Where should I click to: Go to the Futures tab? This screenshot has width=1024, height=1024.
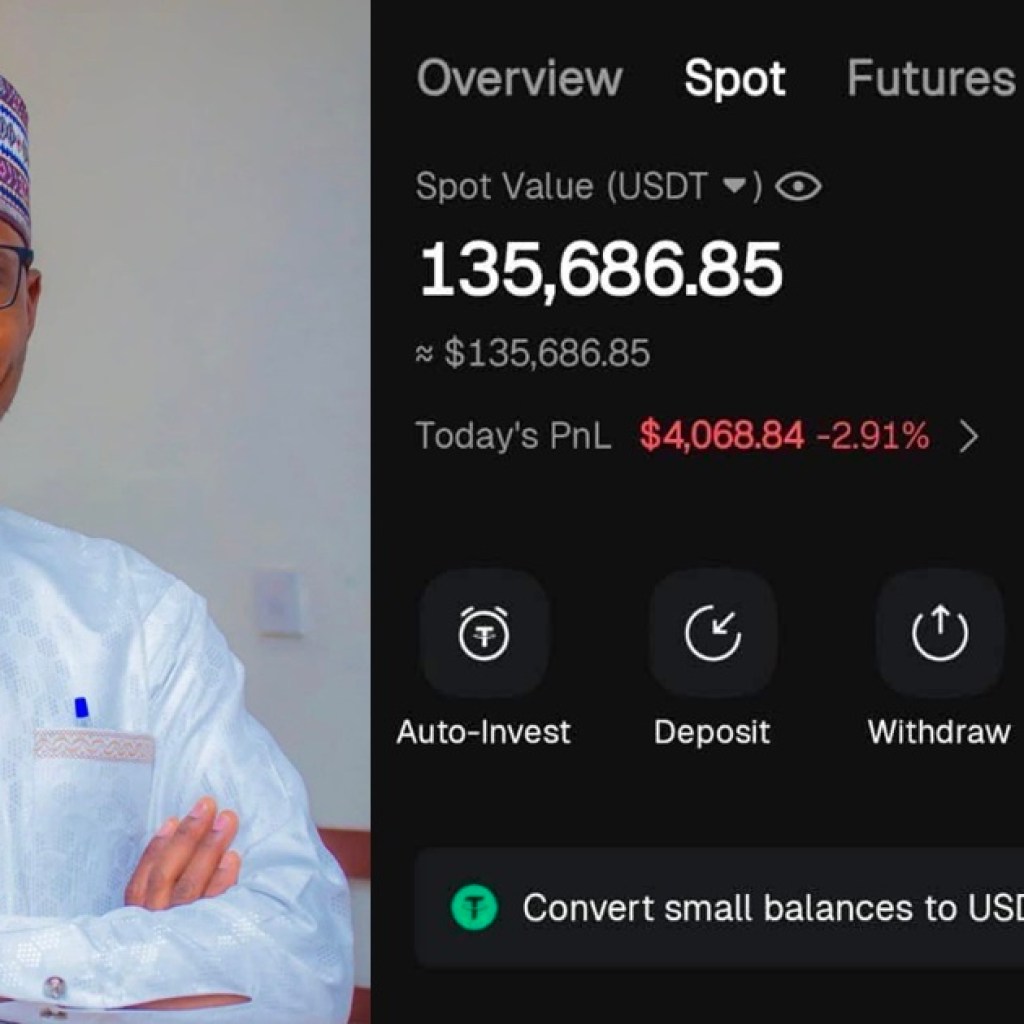pos(931,79)
